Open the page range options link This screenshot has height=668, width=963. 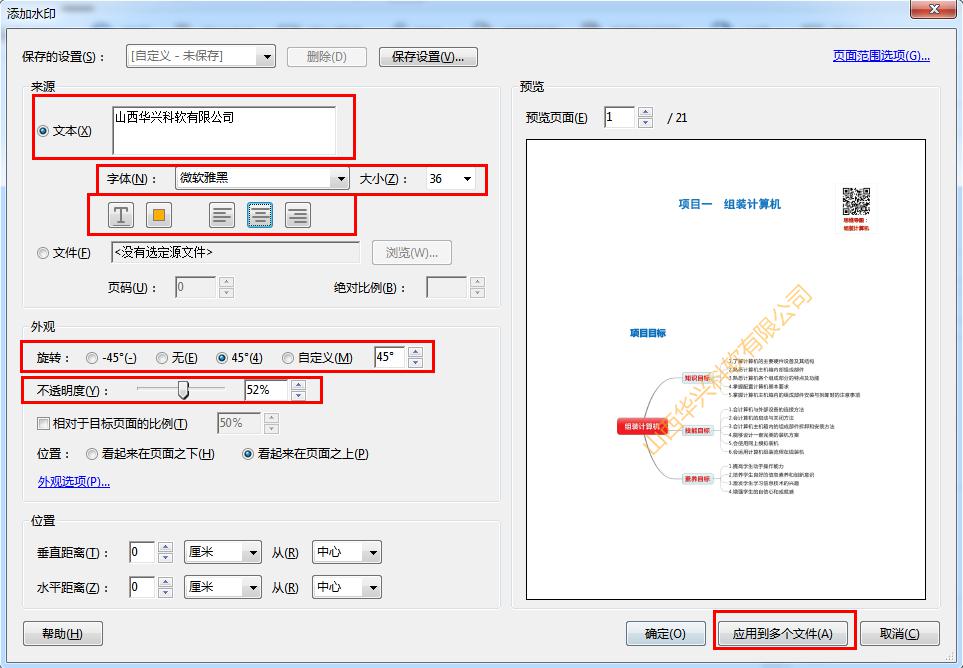(x=881, y=56)
